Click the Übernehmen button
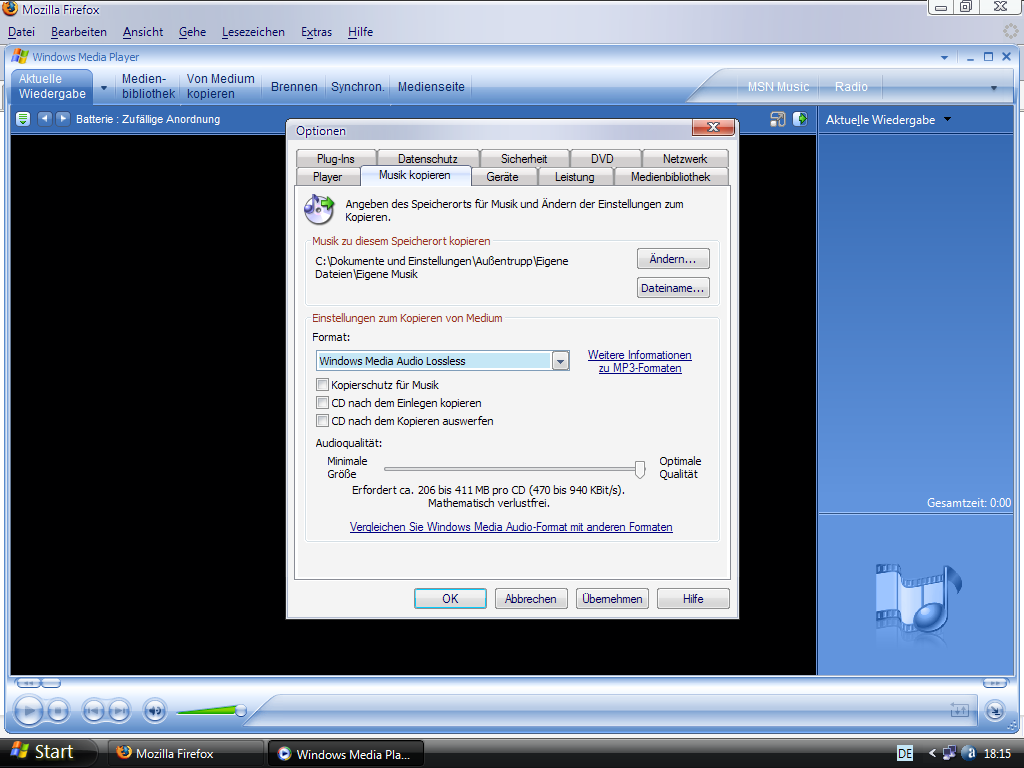Image resolution: width=1024 pixels, height=768 pixels. 612,599
